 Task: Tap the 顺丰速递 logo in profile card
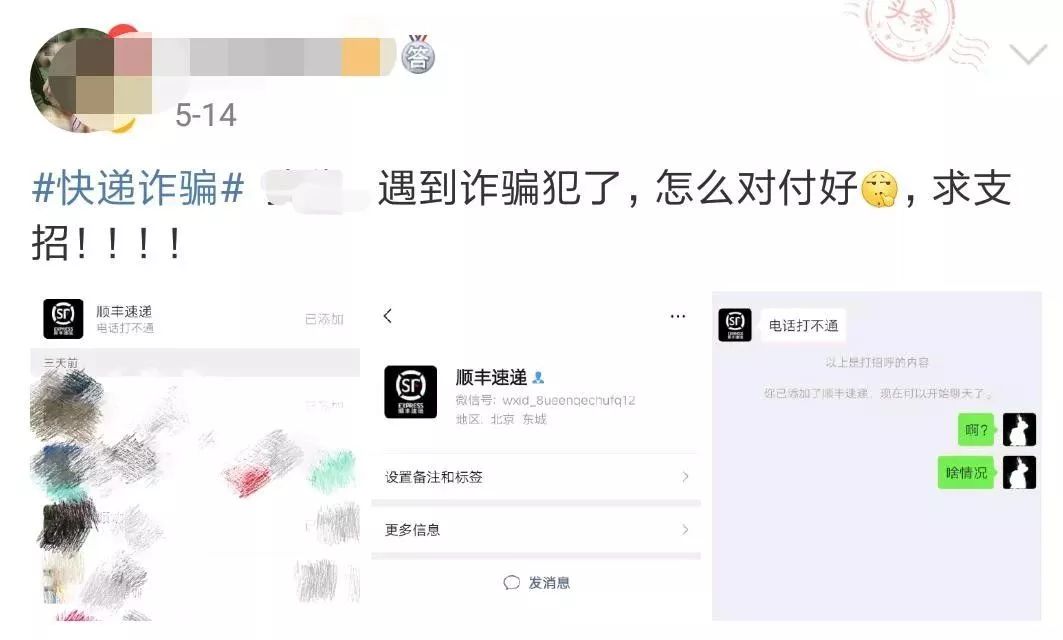tap(410, 392)
